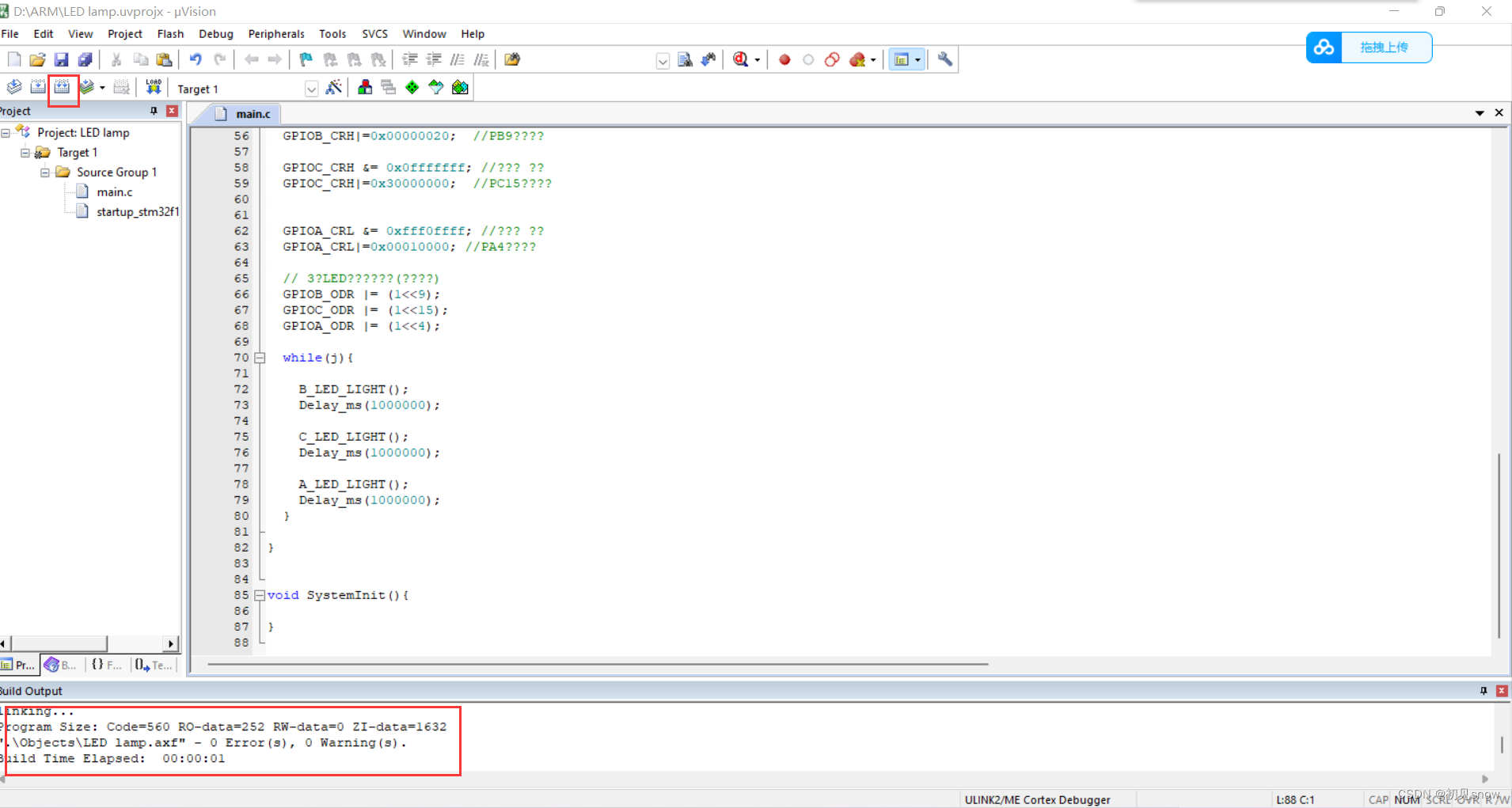This screenshot has width=1512, height=808.
Task: Open the Peripherals menu
Action: click(276, 34)
